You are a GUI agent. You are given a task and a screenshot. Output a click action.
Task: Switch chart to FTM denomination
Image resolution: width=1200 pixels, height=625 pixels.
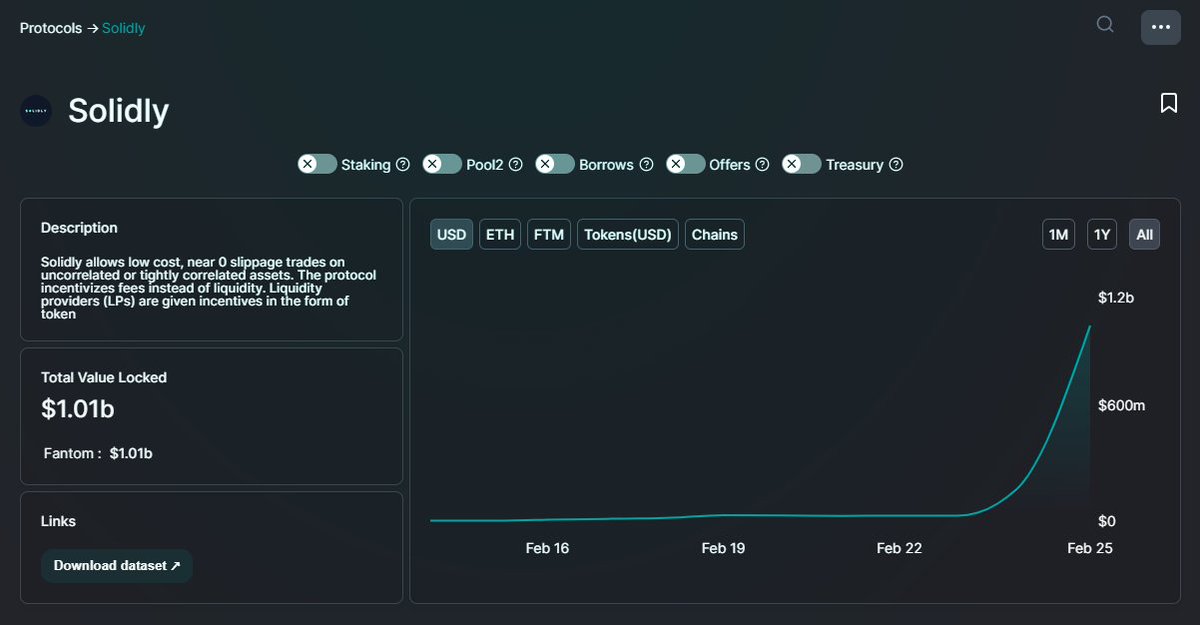point(548,234)
